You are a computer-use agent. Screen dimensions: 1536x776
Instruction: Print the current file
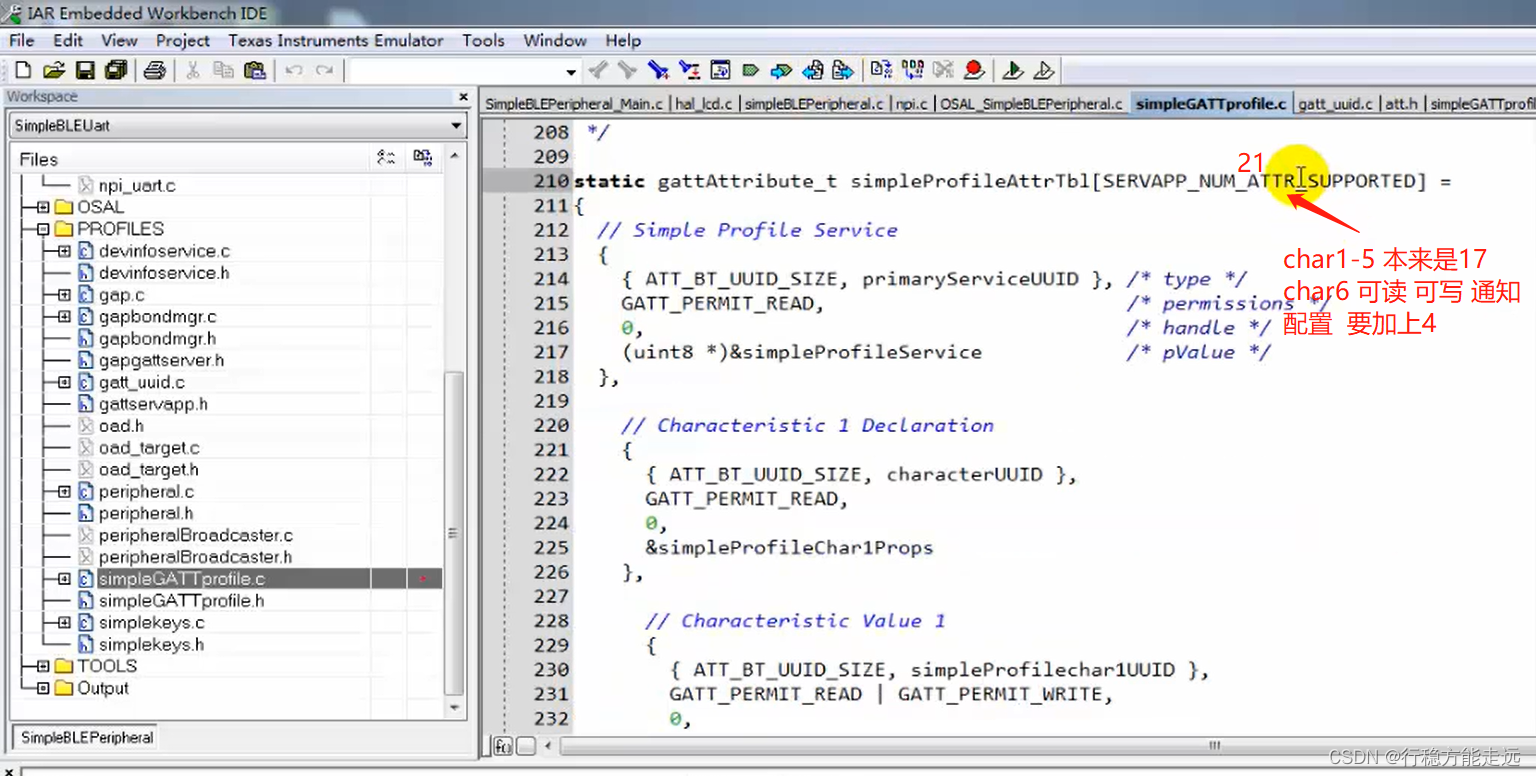(154, 70)
